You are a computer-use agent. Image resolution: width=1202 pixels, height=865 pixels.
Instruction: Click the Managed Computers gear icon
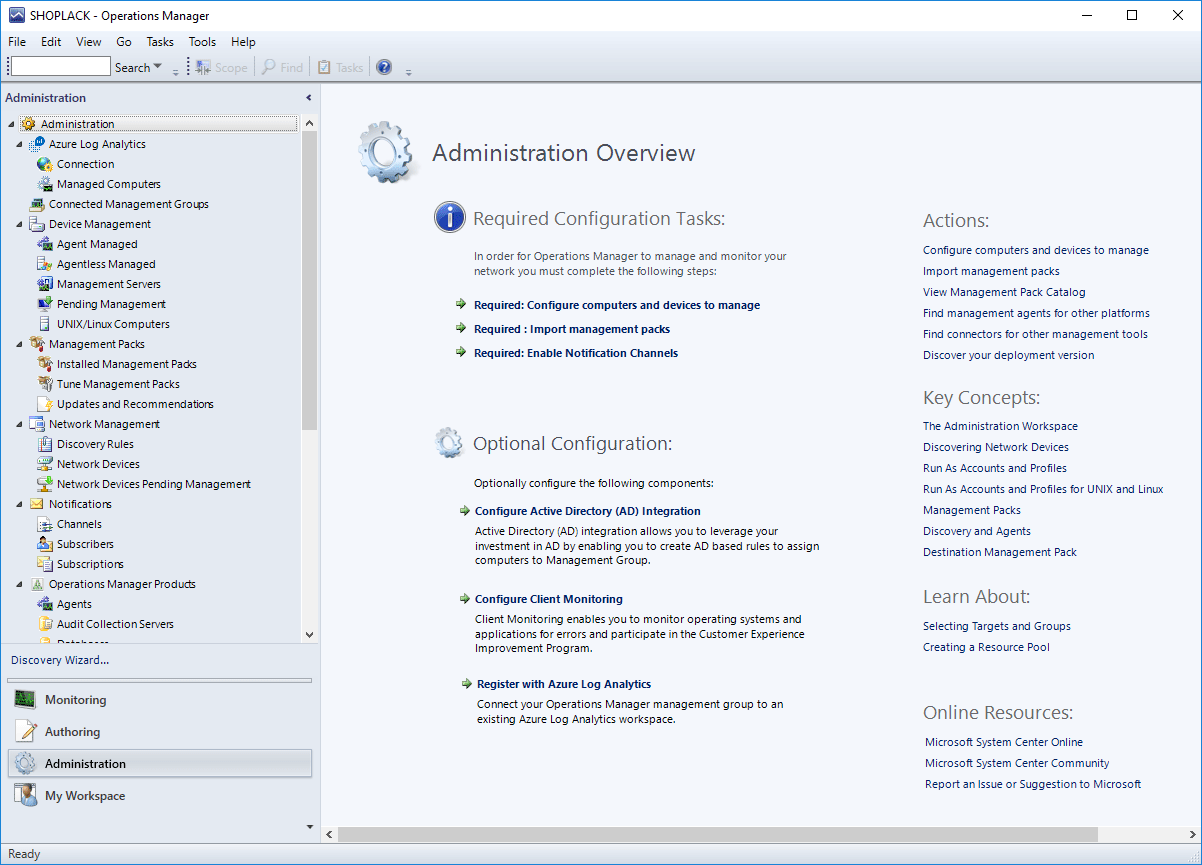pyautogui.click(x=44, y=184)
